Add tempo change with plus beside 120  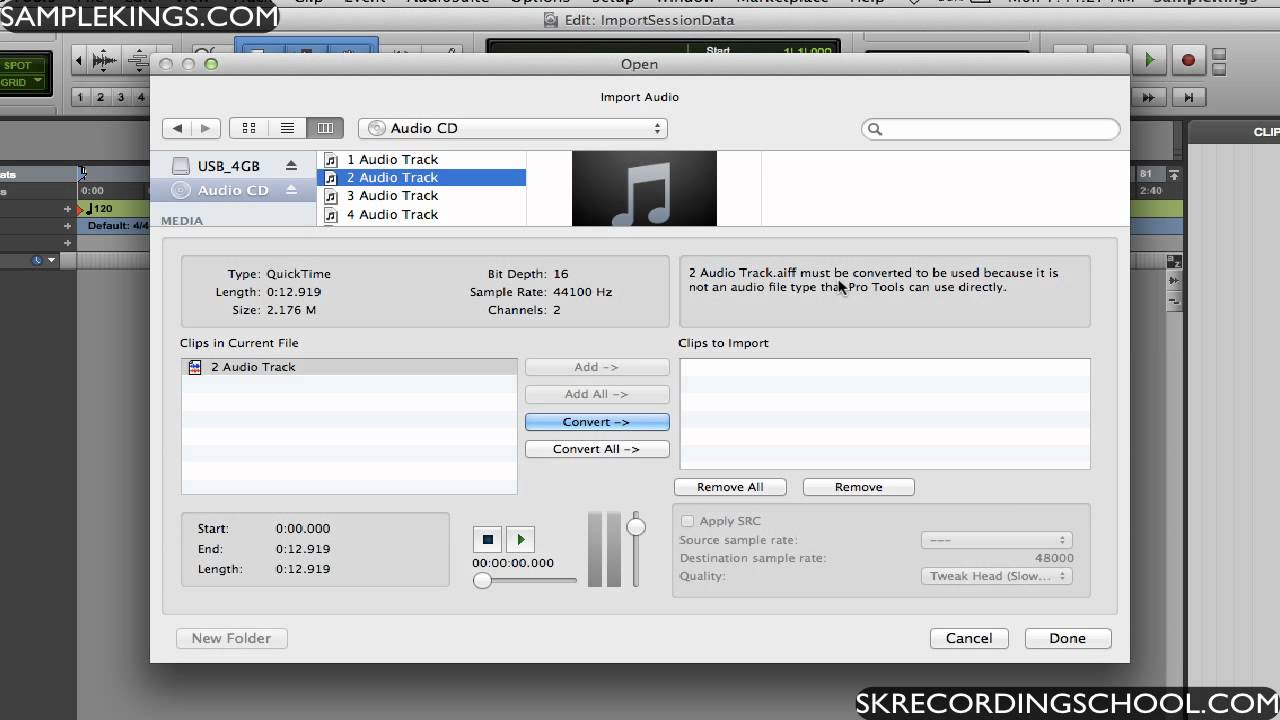point(68,209)
